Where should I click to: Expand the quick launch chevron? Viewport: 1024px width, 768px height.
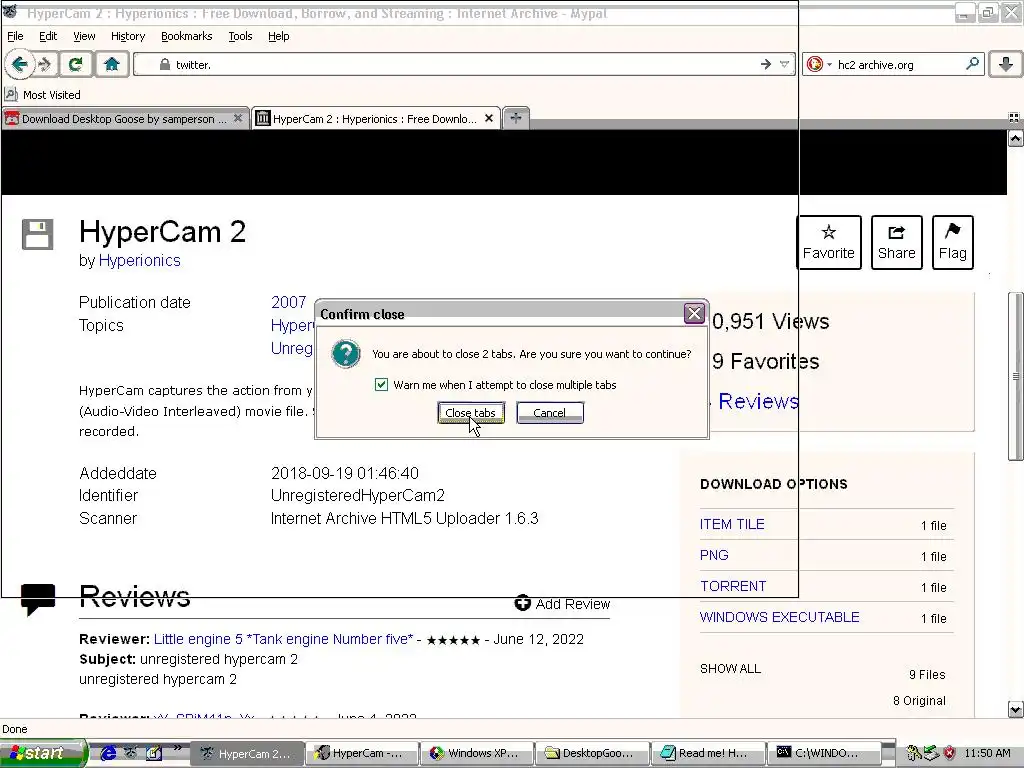click(x=178, y=747)
